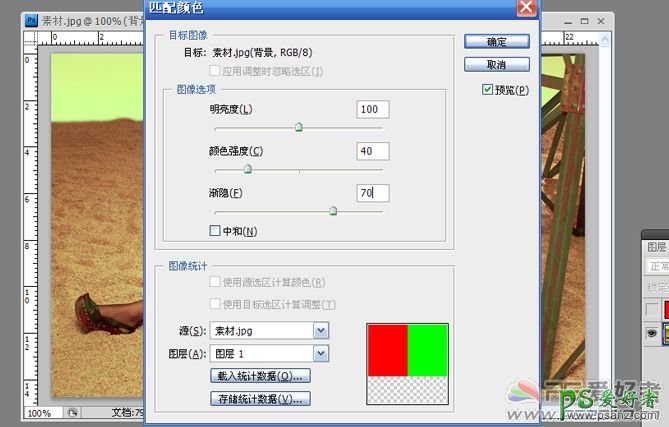The image size is (669, 427).
Task: Click 载入统计数据 load statistics button
Action: point(259,376)
